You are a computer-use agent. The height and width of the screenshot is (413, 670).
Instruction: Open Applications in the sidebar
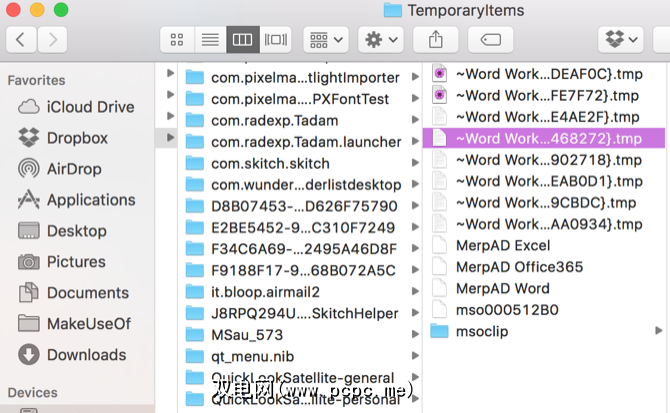pos(76,199)
